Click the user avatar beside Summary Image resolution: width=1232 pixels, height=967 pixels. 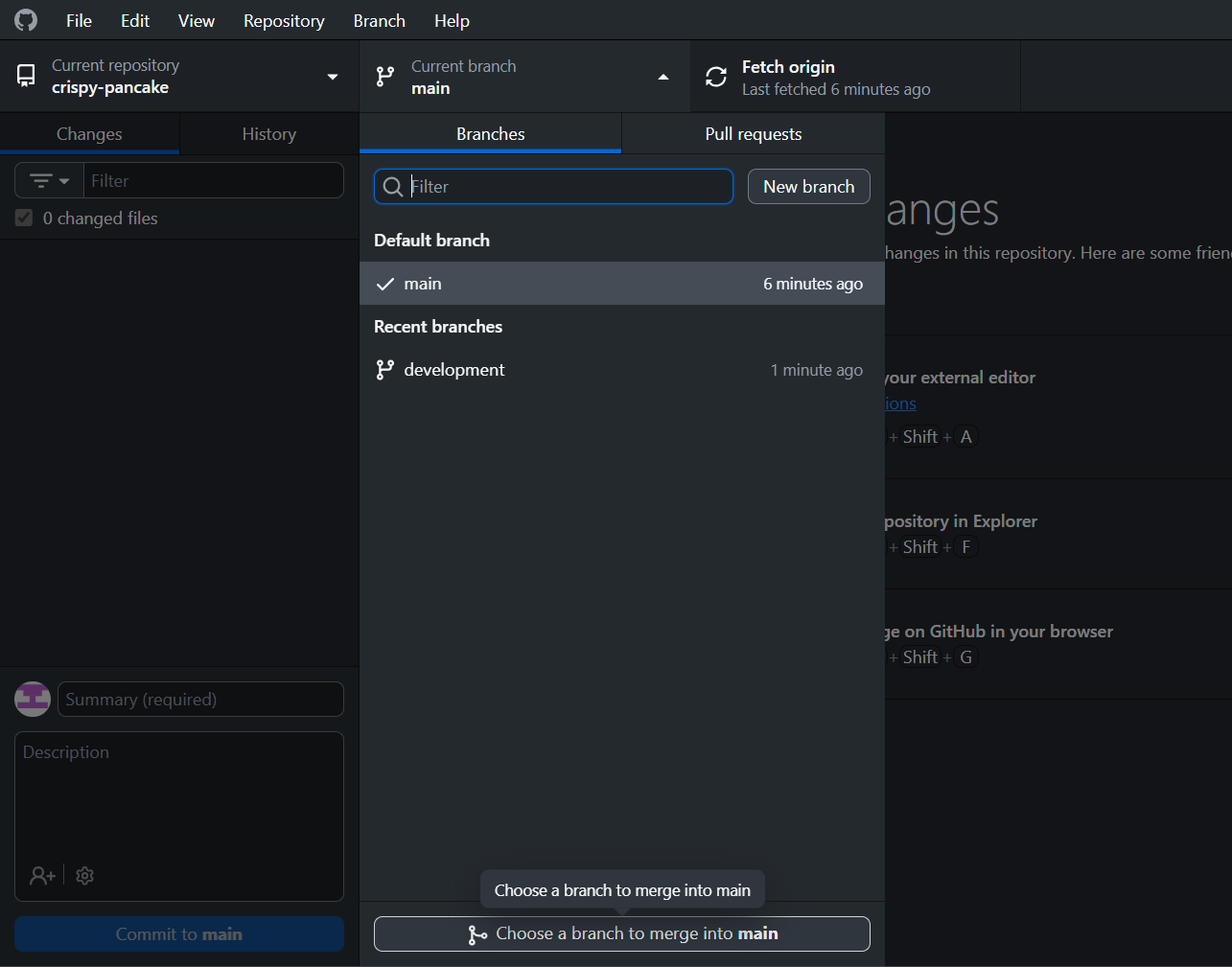pyautogui.click(x=33, y=700)
